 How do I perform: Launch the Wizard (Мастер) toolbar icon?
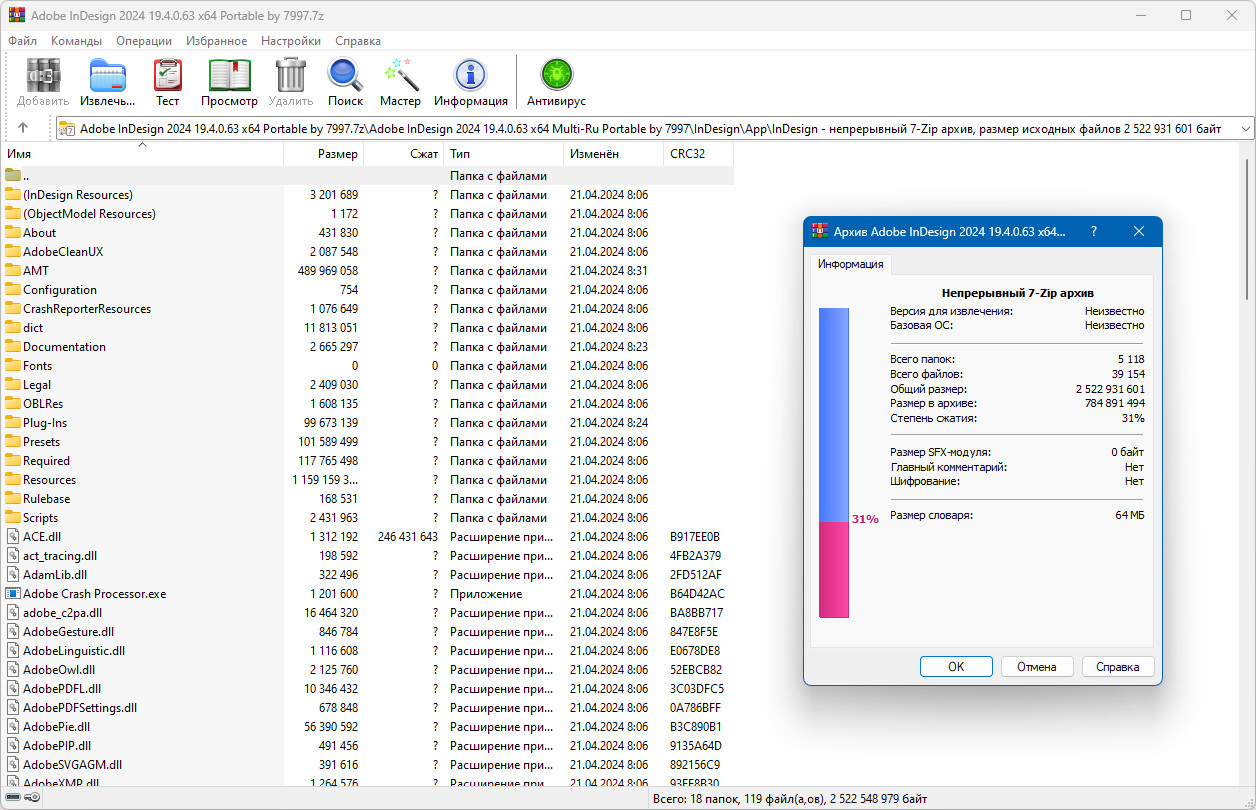pos(400,81)
